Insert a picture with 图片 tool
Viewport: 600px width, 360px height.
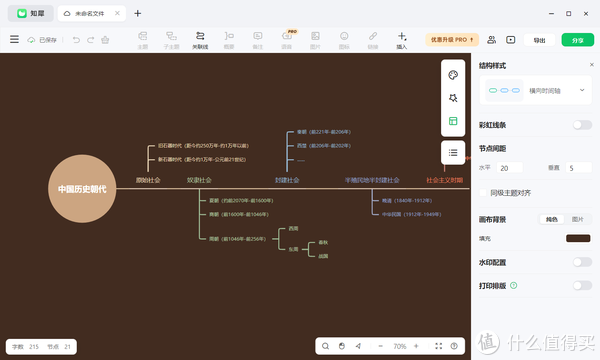pyautogui.click(x=315, y=40)
